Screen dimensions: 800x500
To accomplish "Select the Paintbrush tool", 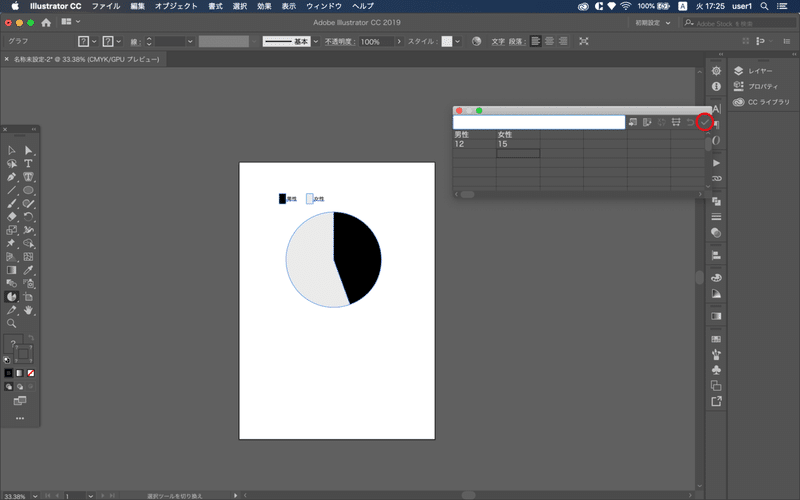I will tap(11, 204).
